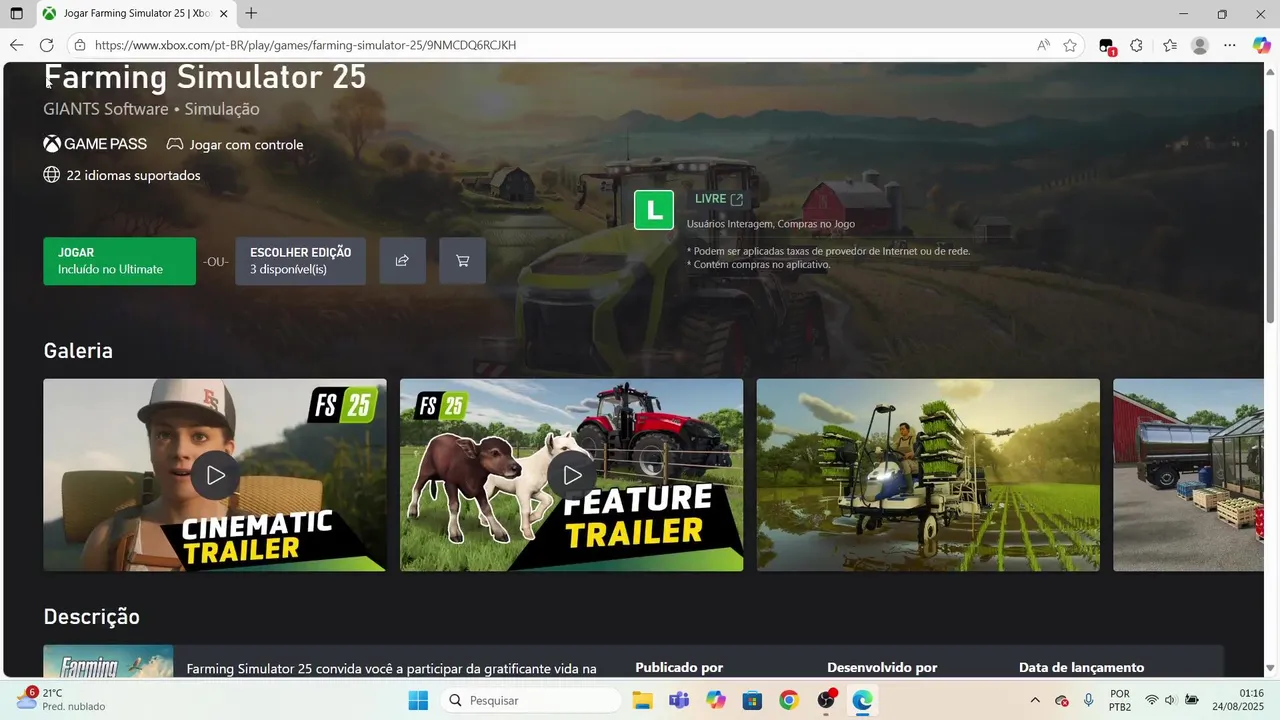Open OBS Studio from taskbar
The image size is (1280, 720).
pyautogui.click(x=826, y=700)
